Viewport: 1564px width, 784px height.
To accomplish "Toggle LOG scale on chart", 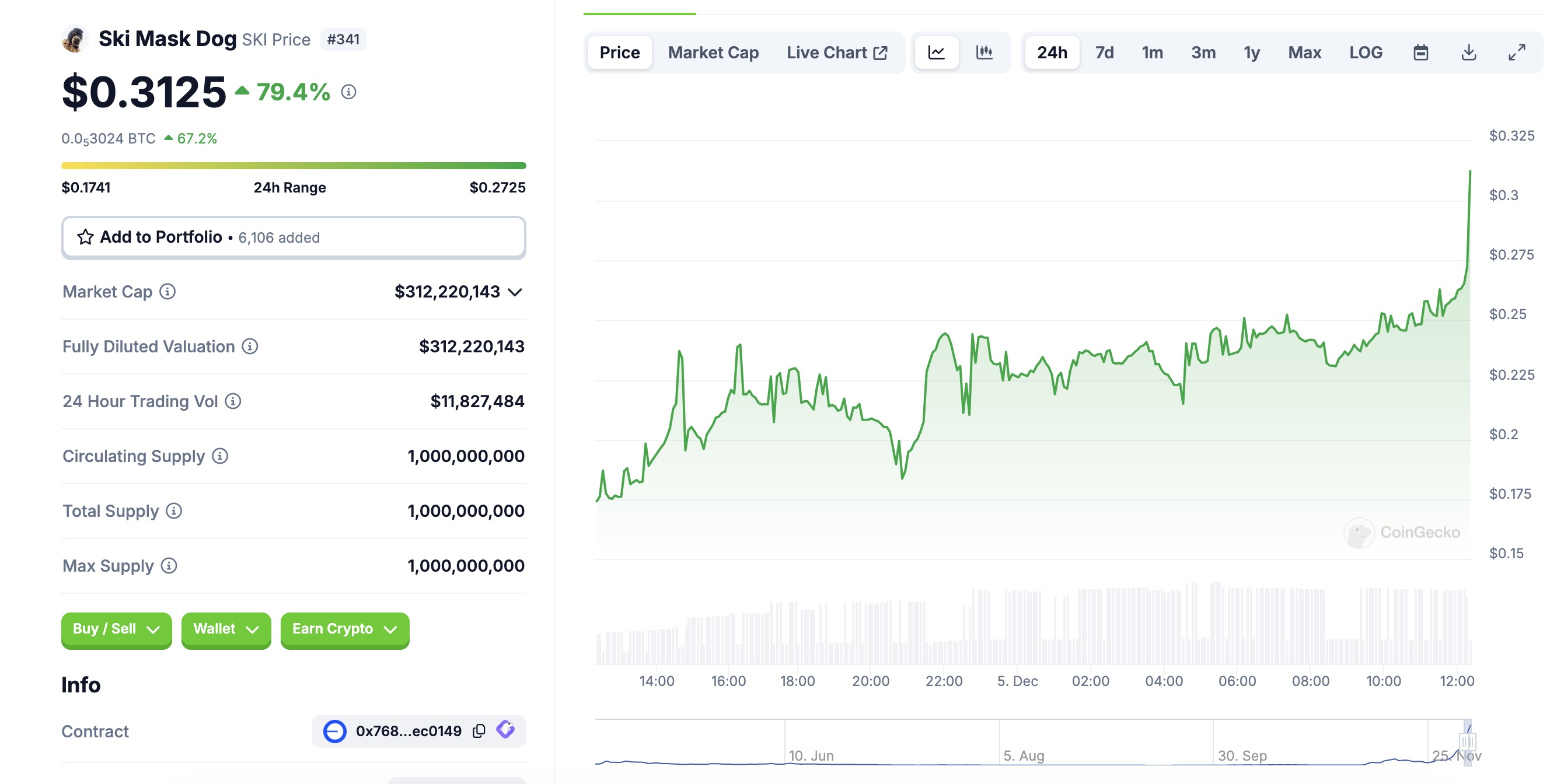I will [1366, 53].
